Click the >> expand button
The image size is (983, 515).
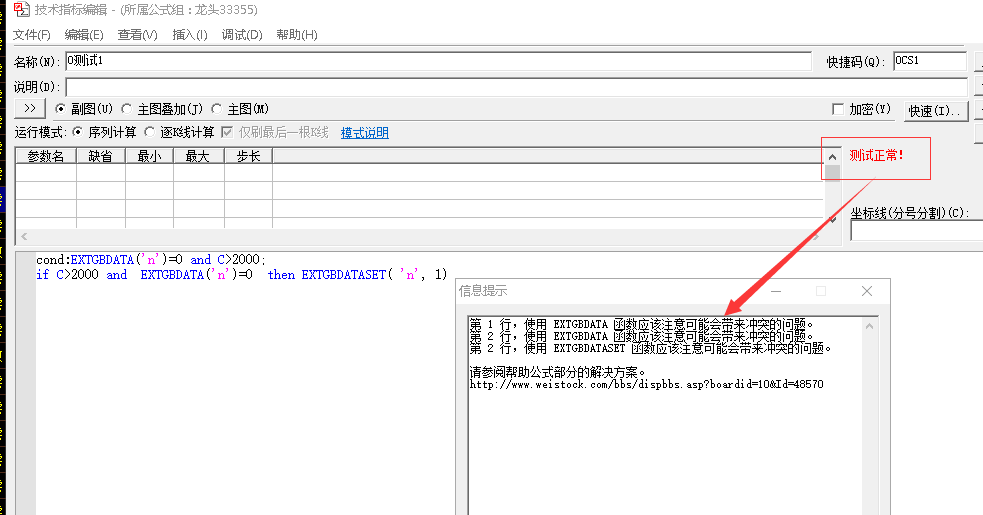click(29, 108)
